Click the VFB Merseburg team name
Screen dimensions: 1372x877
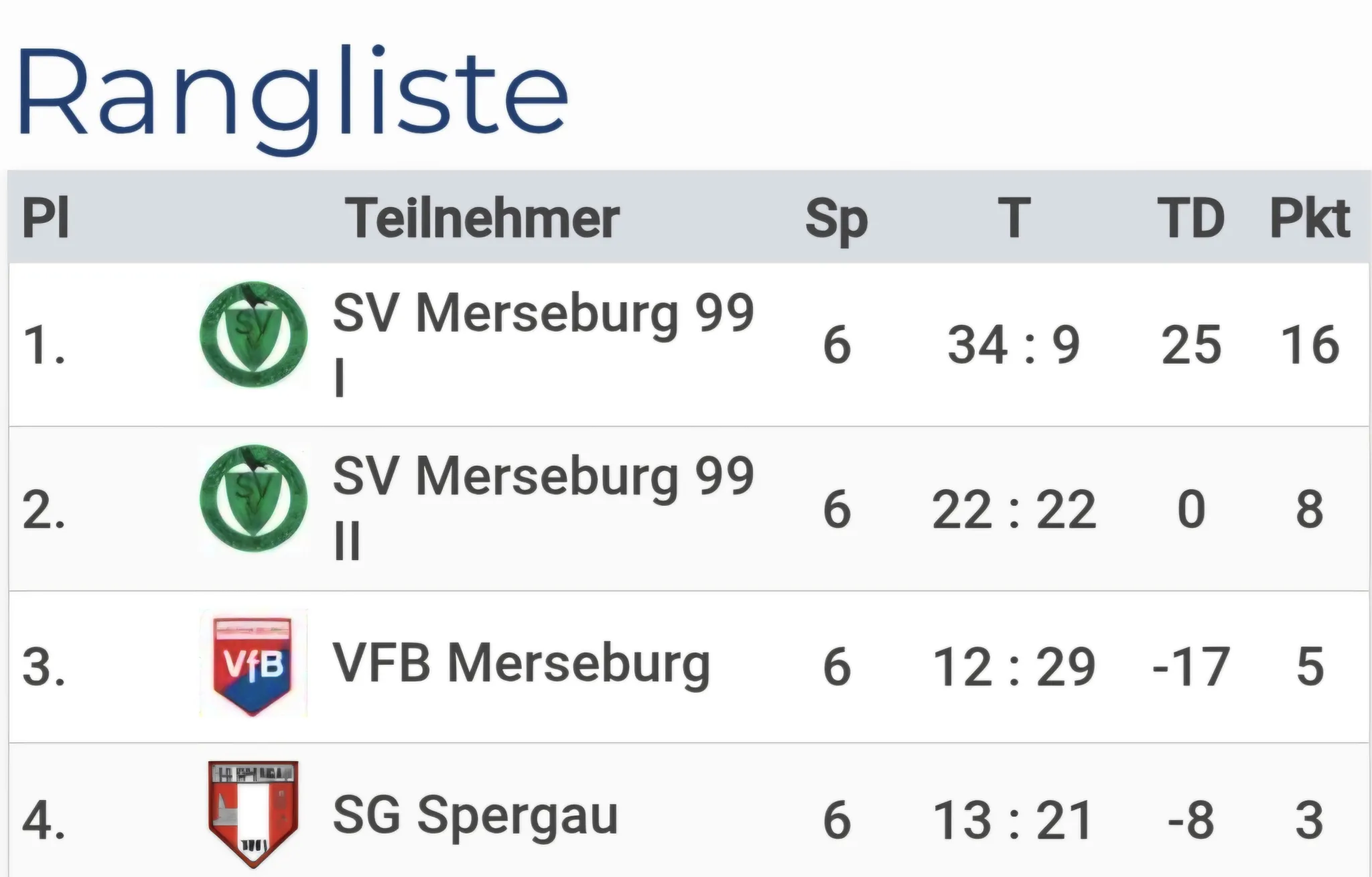tap(521, 665)
